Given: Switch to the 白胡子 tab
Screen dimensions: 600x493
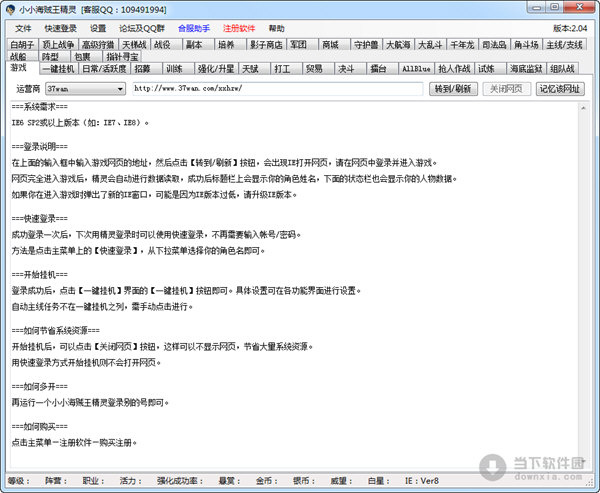Looking at the screenshot, I should point(22,45).
